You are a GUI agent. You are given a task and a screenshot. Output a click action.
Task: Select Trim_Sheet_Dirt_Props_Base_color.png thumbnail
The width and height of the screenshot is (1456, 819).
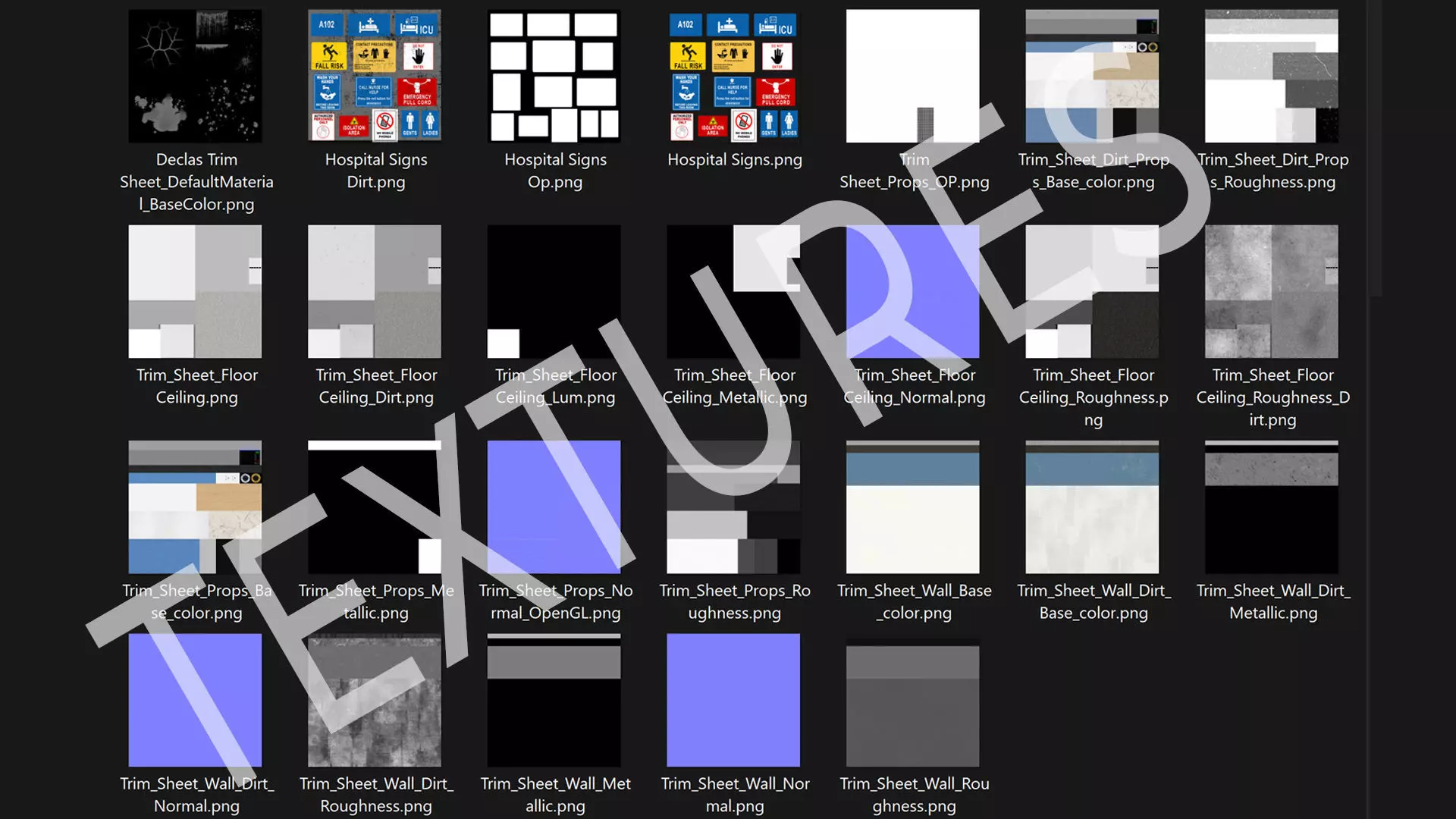1092,76
